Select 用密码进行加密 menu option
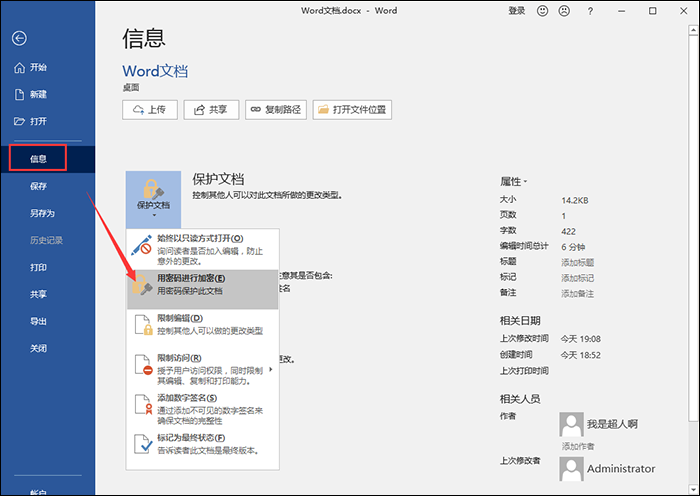 pos(203,289)
